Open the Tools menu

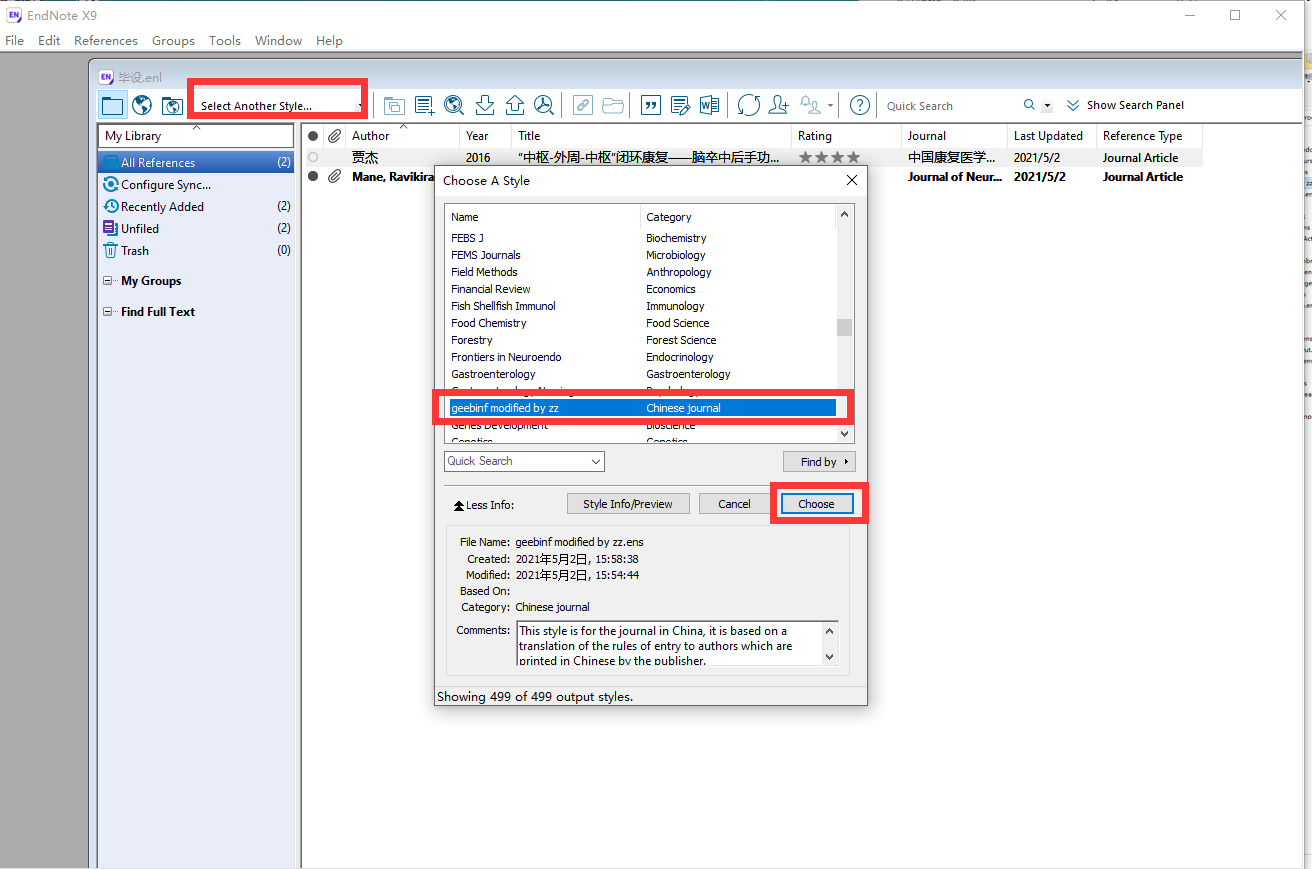coord(225,41)
